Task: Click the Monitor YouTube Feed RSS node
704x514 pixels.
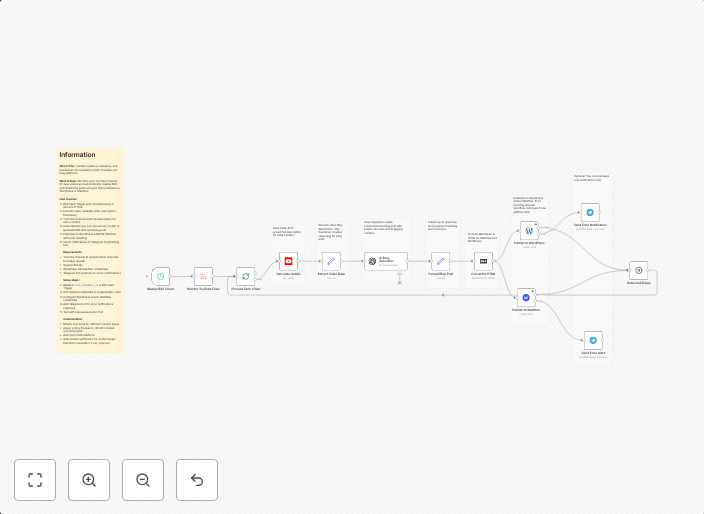Action: click(203, 276)
